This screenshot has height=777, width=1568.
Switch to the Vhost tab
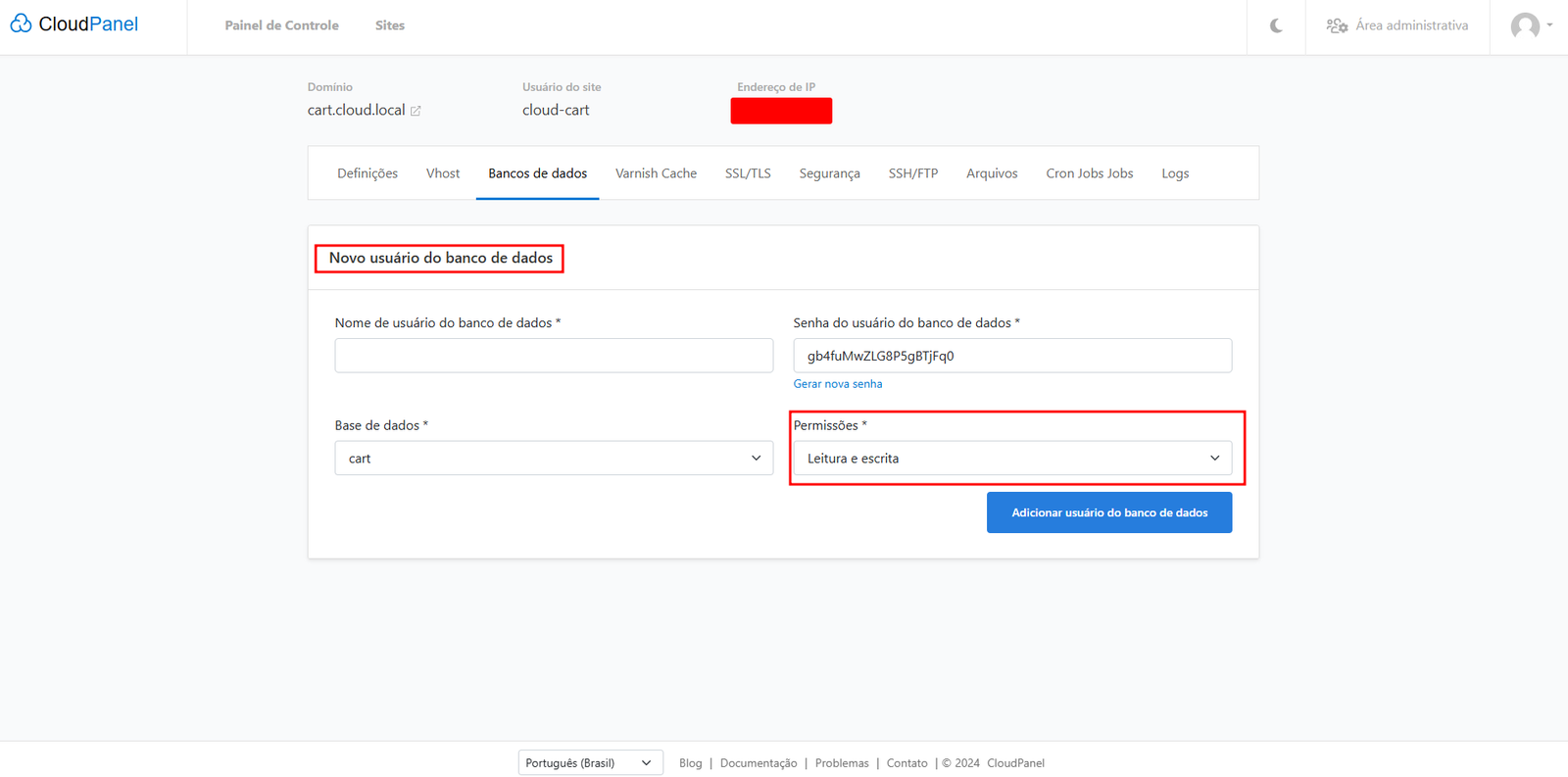coord(442,173)
